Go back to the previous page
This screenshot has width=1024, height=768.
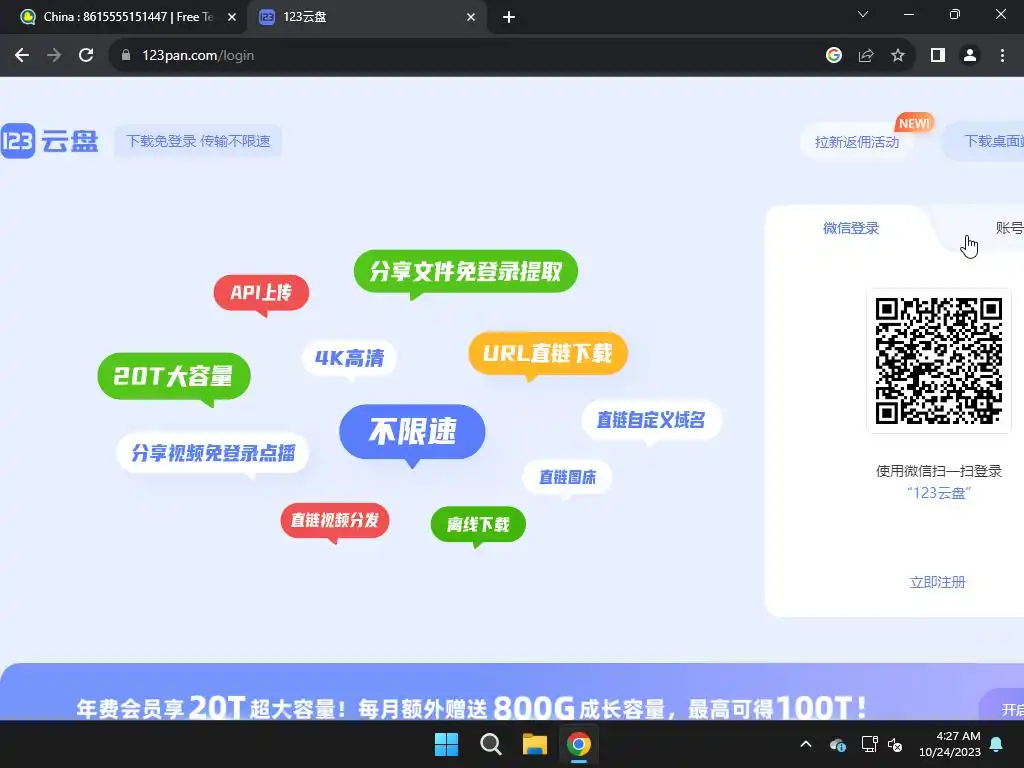[22, 56]
